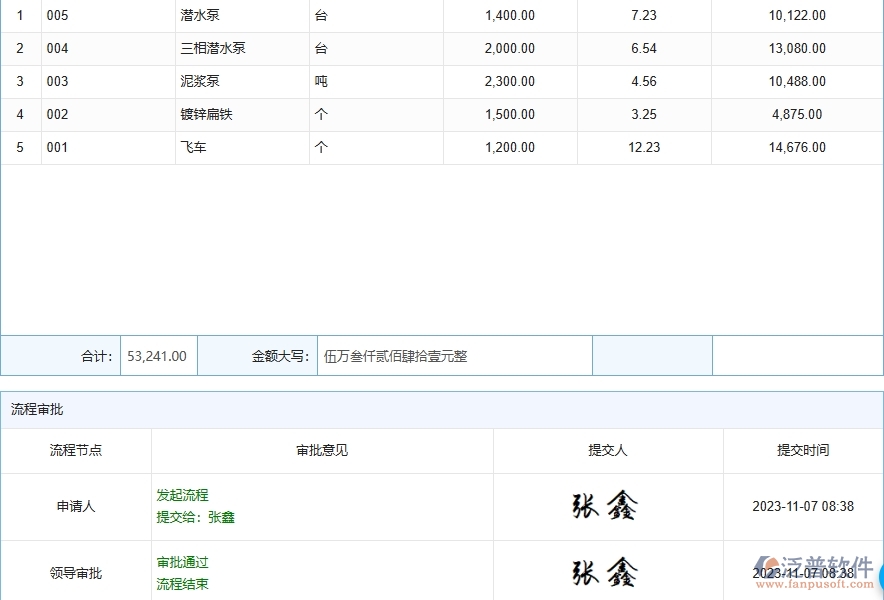The width and height of the screenshot is (884, 600).
Task: Click the 提交给：张鑫 link
Action: pos(197,518)
